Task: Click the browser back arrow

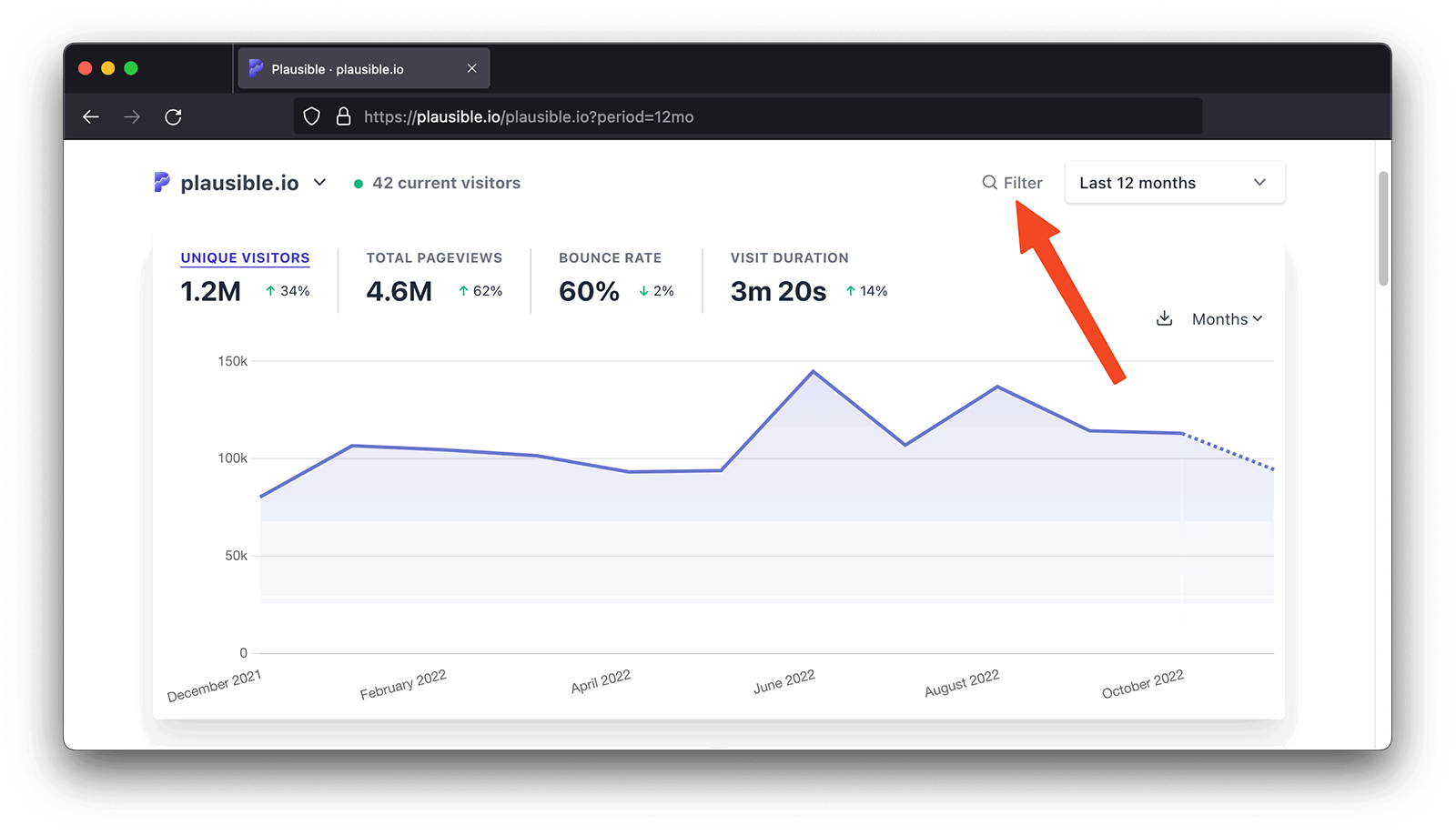Action: click(x=91, y=116)
